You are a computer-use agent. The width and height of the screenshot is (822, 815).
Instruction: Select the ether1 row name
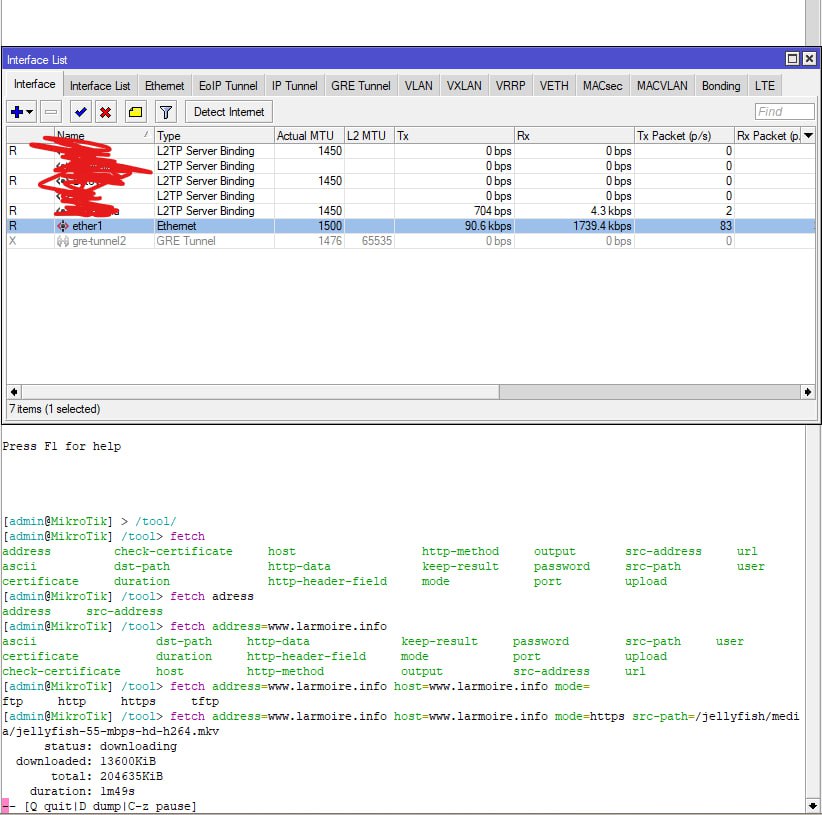point(87,226)
